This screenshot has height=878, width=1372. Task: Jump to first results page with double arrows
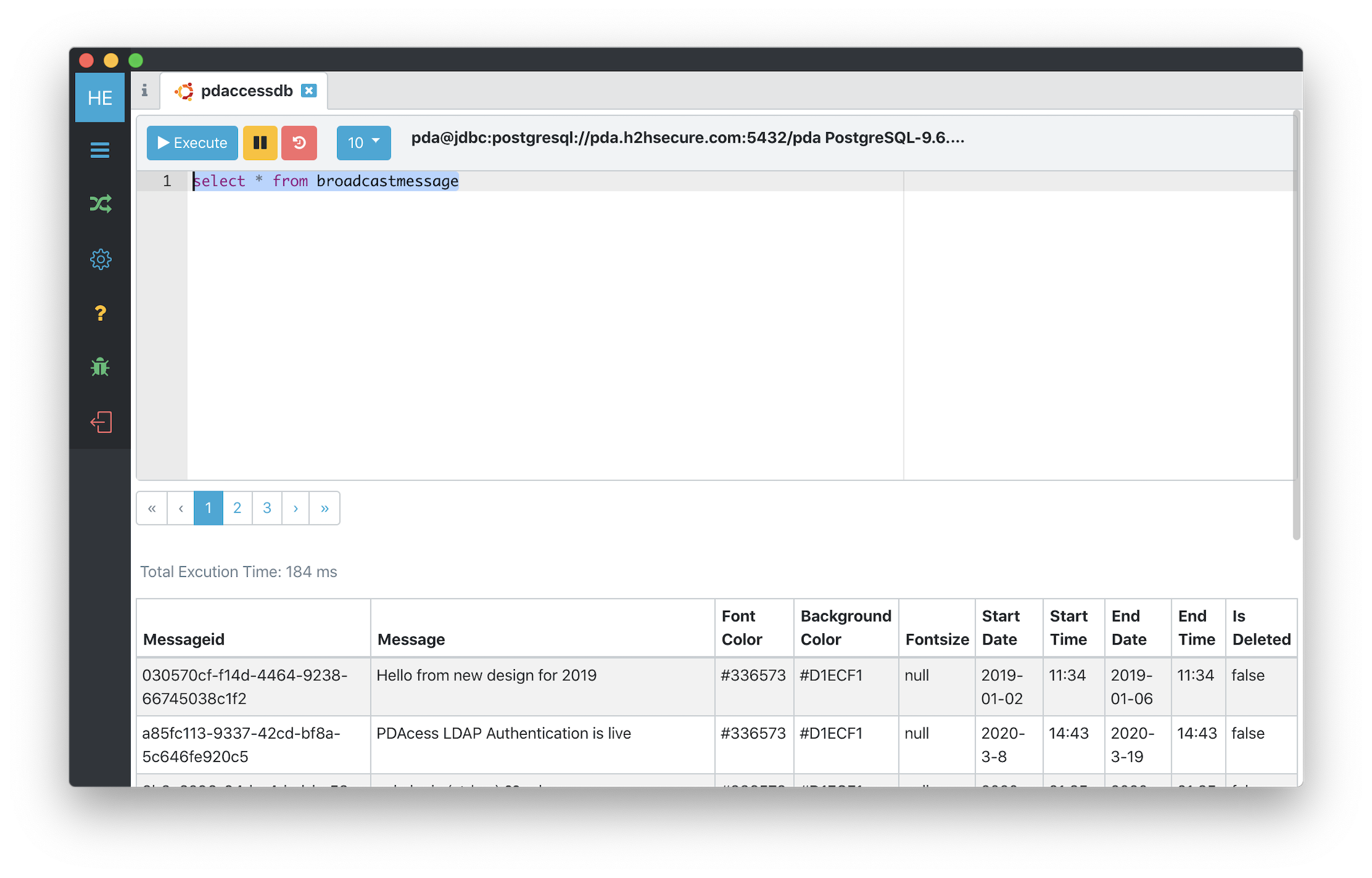(151, 507)
